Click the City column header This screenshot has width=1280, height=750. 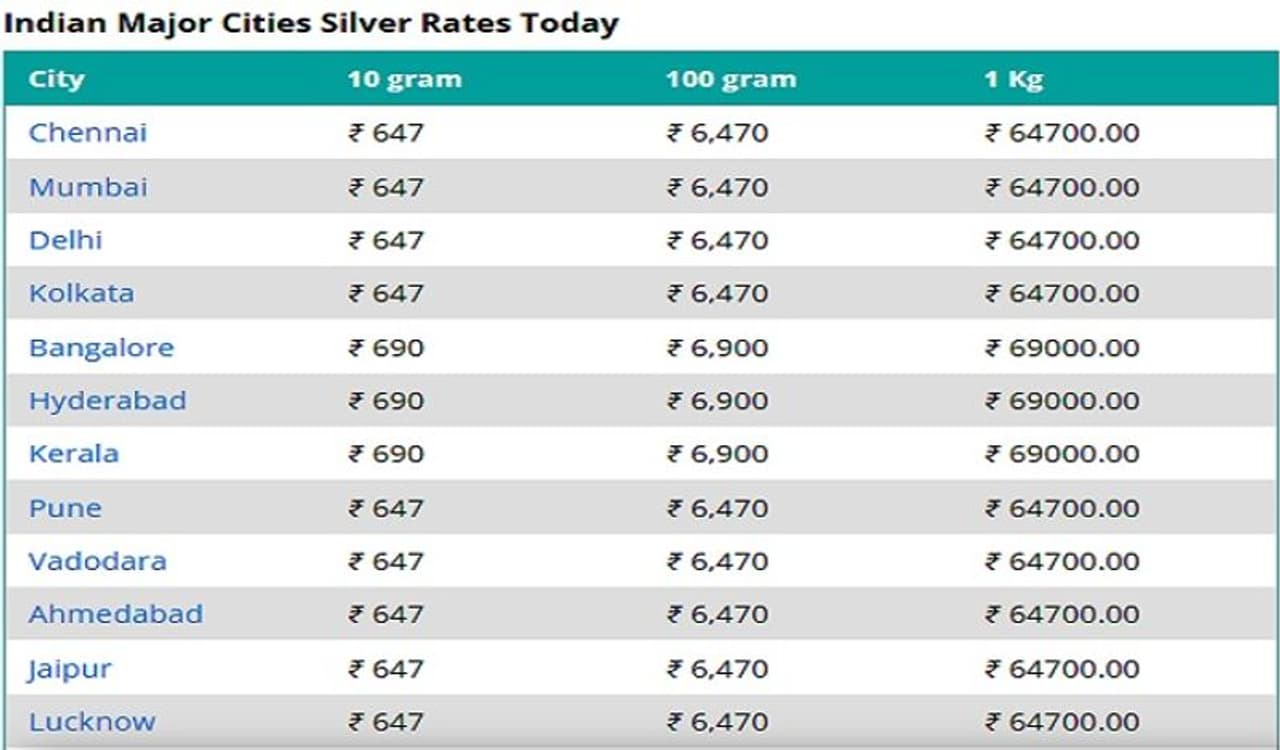pos(56,80)
